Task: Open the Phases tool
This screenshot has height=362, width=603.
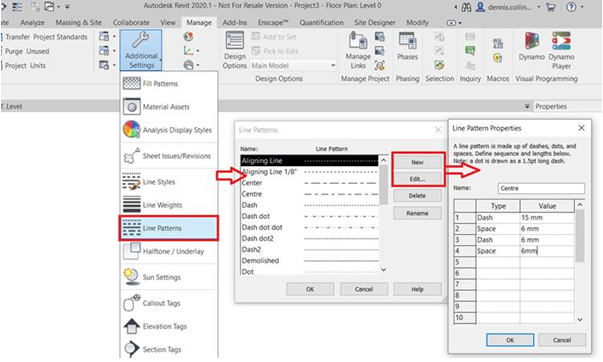Action: [x=407, y=47]
